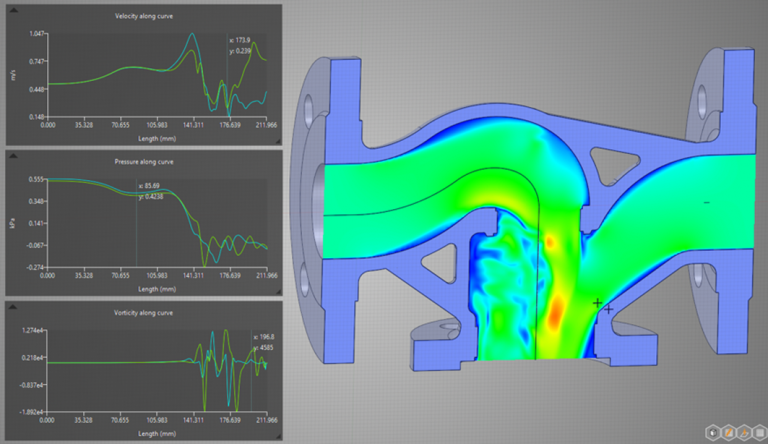Click the x: 196.8 readout in vorticity chart
The height and width of the screenshot is (444, 768).
264,337
